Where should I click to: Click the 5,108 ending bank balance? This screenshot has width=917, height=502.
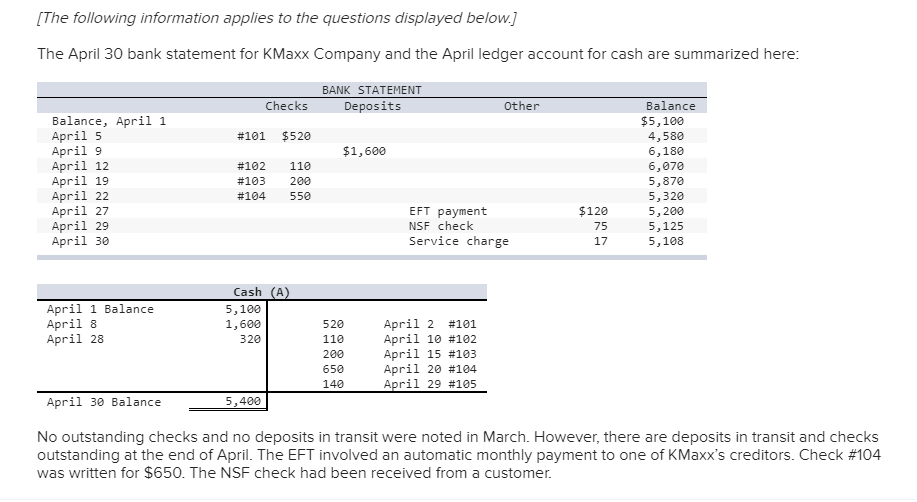[x=666, y=241]
